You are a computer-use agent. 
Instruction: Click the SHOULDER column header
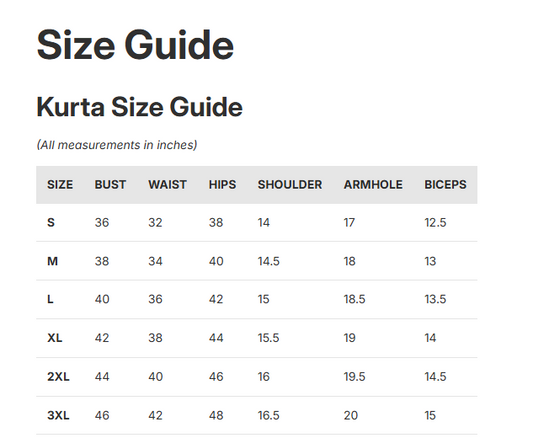tap(290, 185)
